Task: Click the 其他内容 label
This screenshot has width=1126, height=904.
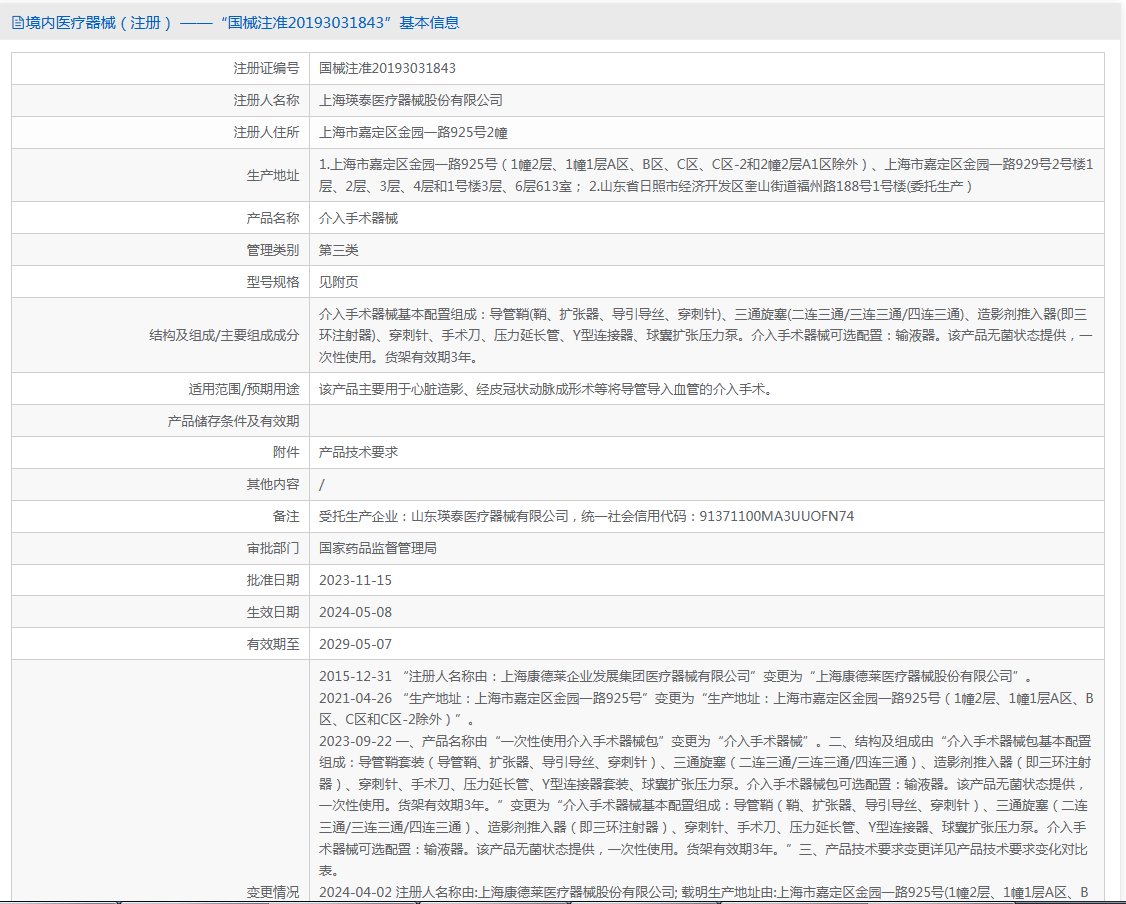Action: (273, 485)
